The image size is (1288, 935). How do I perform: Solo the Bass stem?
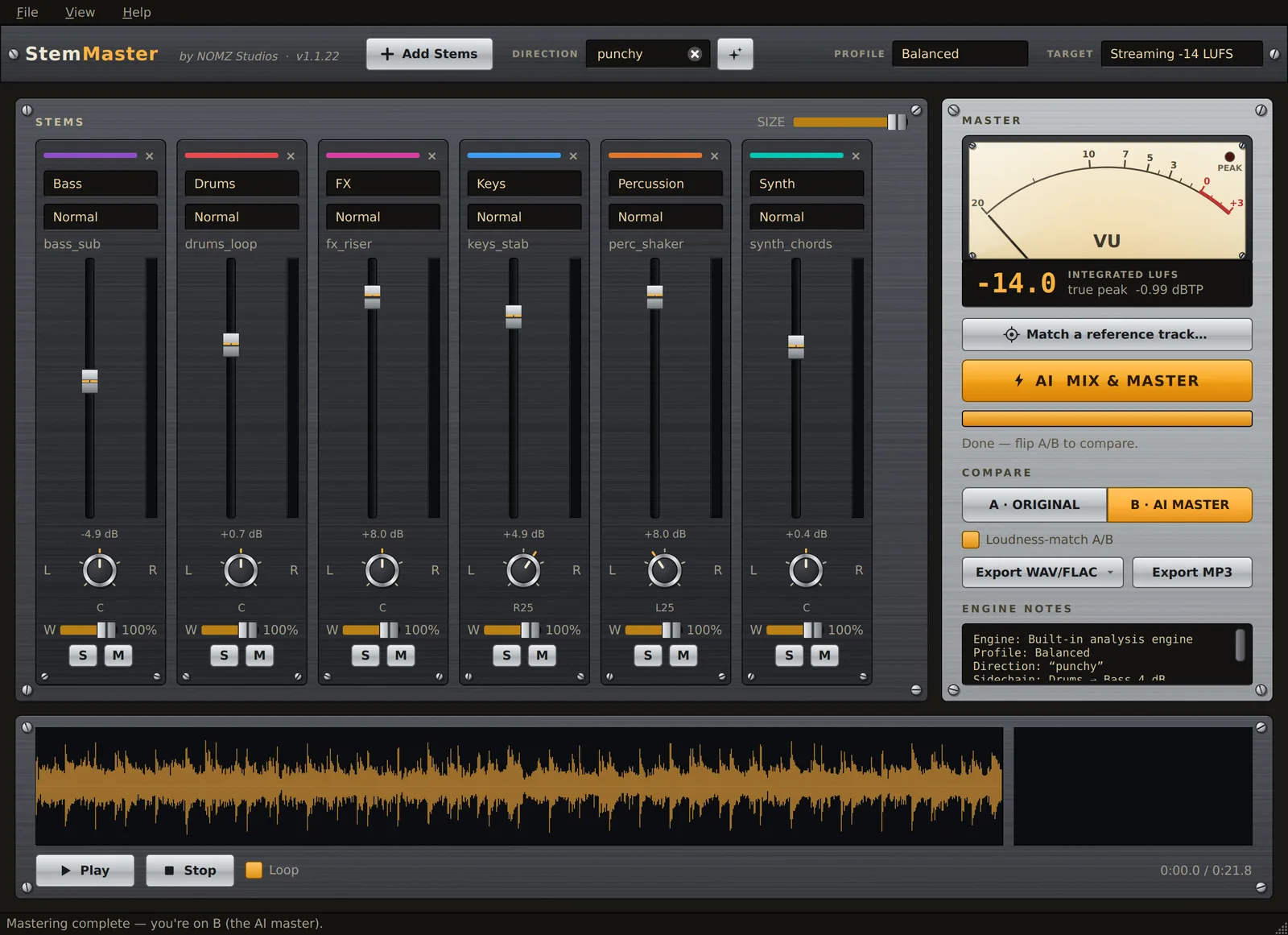(x=83, y=656)
